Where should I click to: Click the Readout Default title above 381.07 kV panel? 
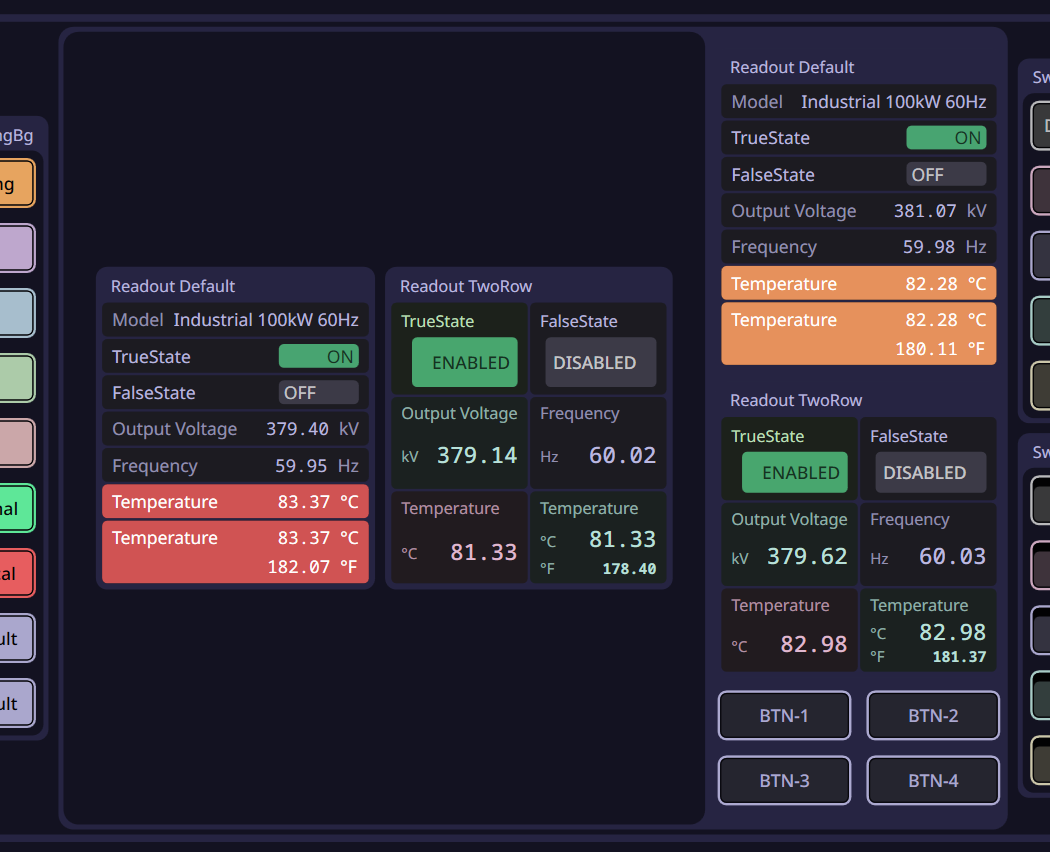tap(792, 67)
